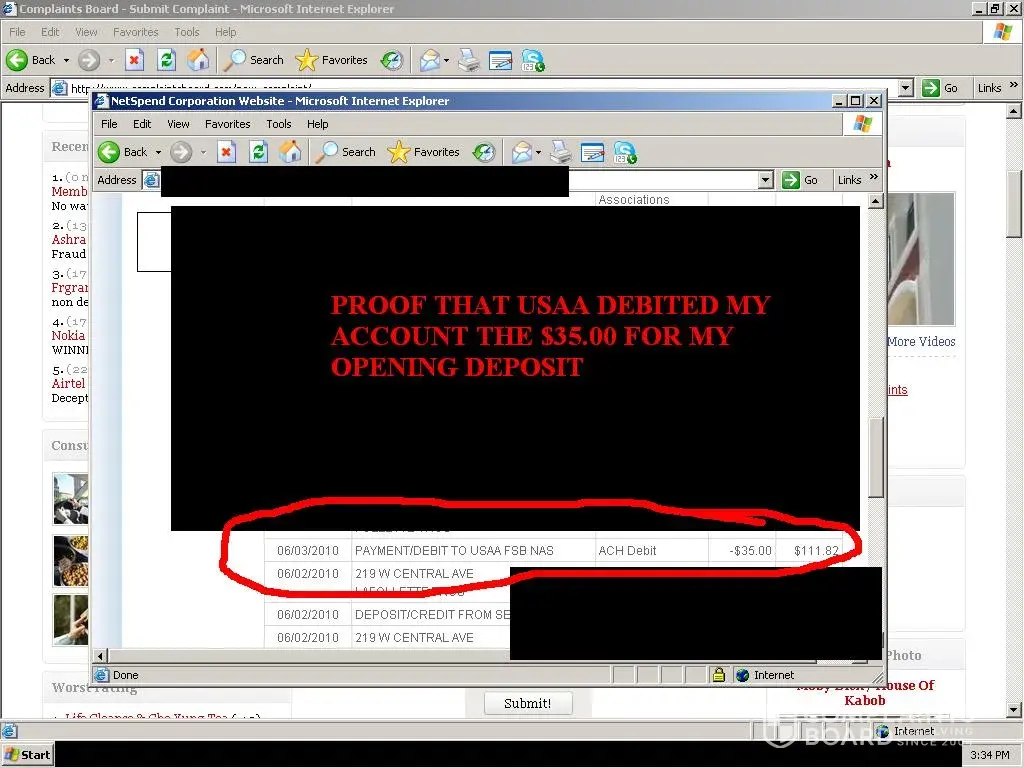
Task: Click Search in NetSpend window toolbar
Action: point(346,152)
